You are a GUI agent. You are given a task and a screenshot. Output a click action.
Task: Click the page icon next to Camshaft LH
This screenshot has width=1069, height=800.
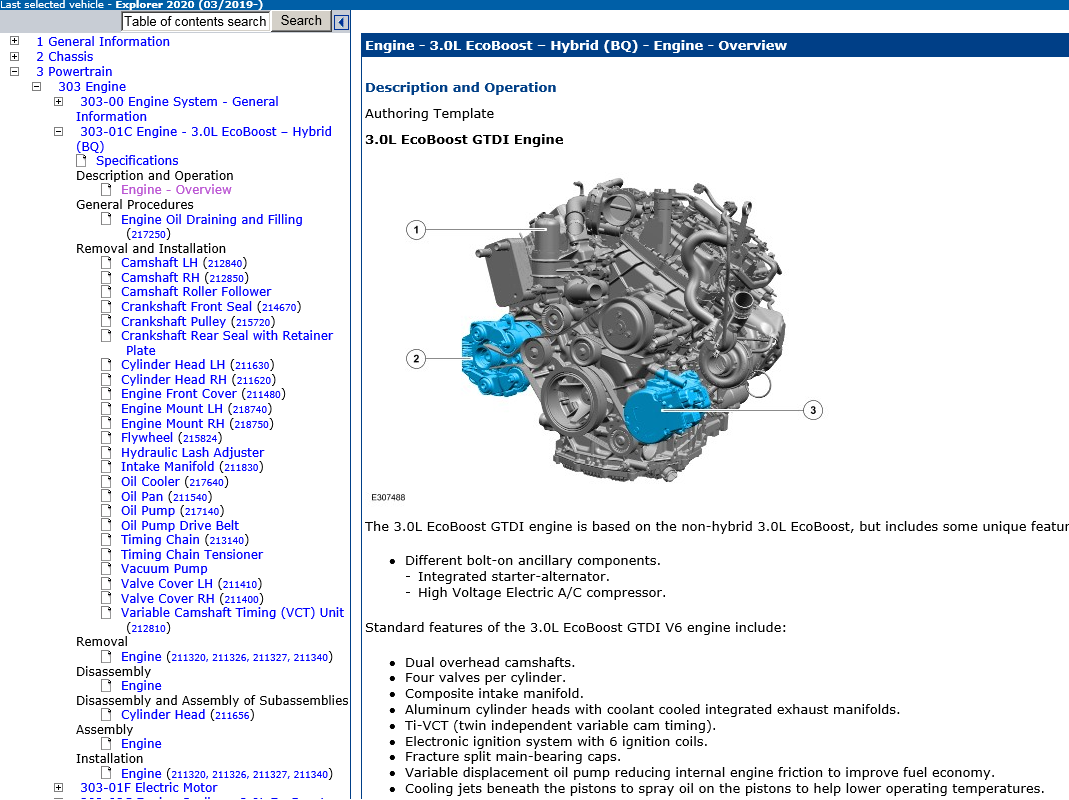pyautogui.click(x=107, y=263)
